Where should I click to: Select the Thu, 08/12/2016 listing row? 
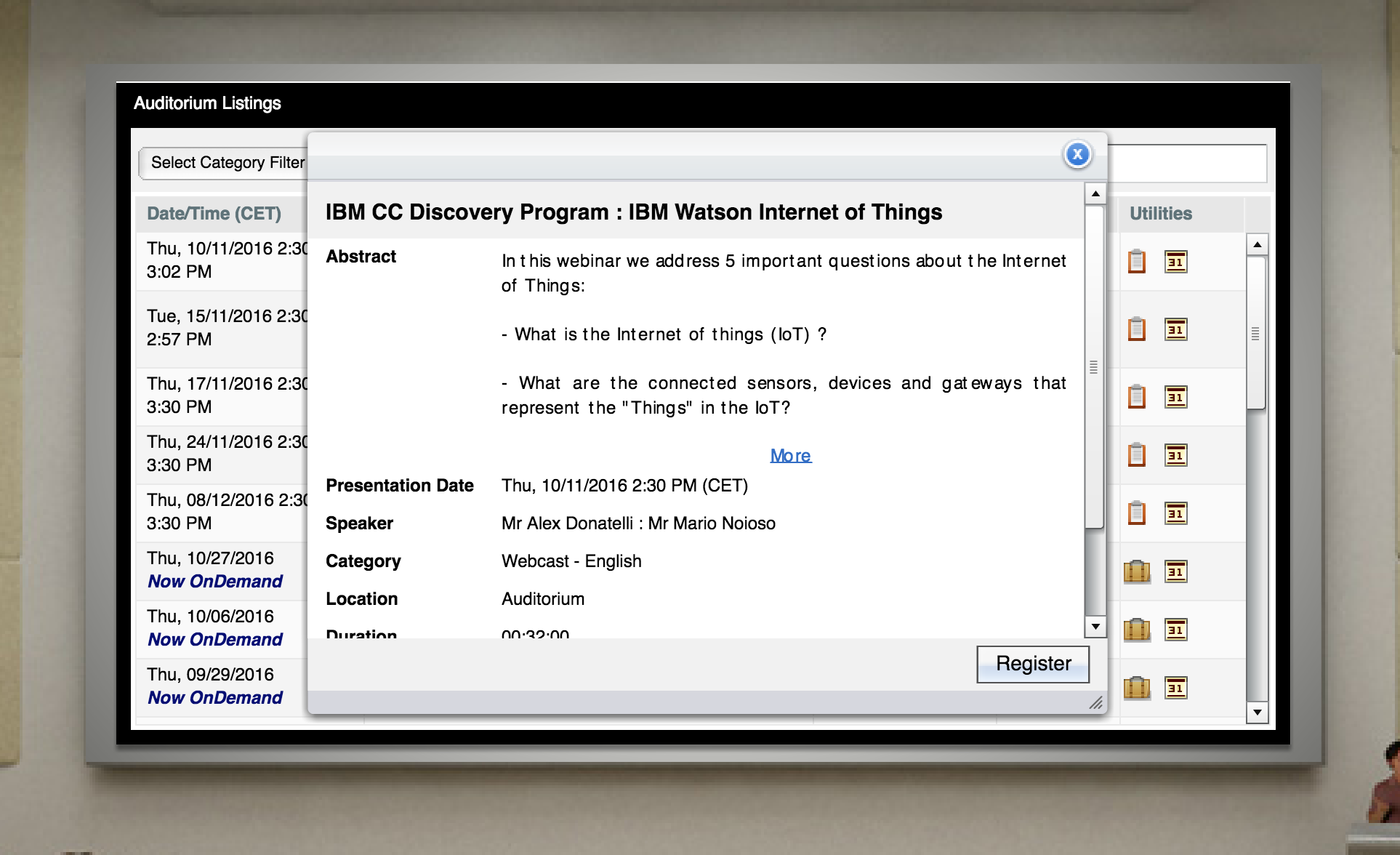click(x=222, y=512)
